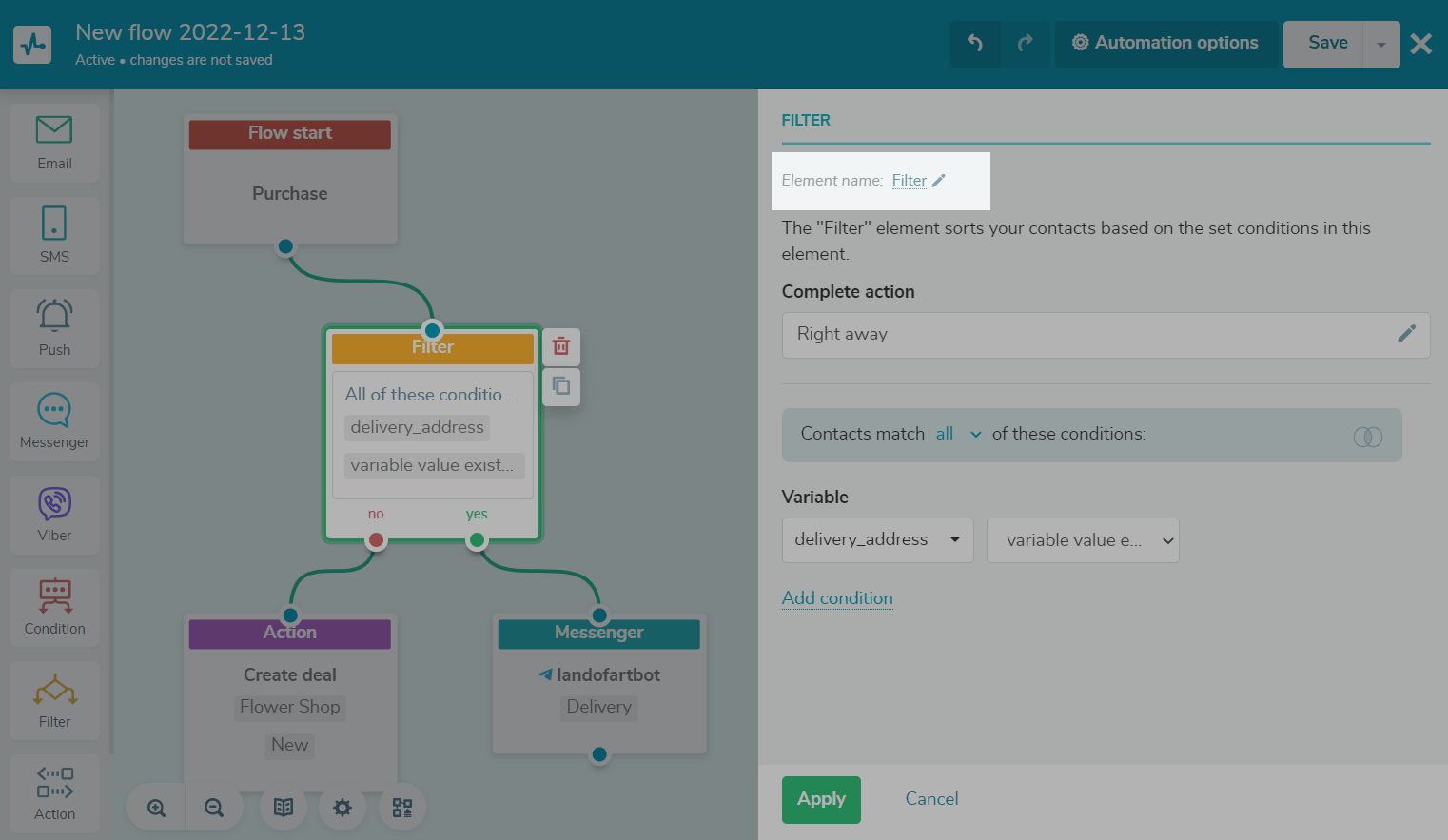The width and height of the screenshot is (1448, 840).
Task: Delete the Filter block with trash icon
Action: tap(561, 346)
